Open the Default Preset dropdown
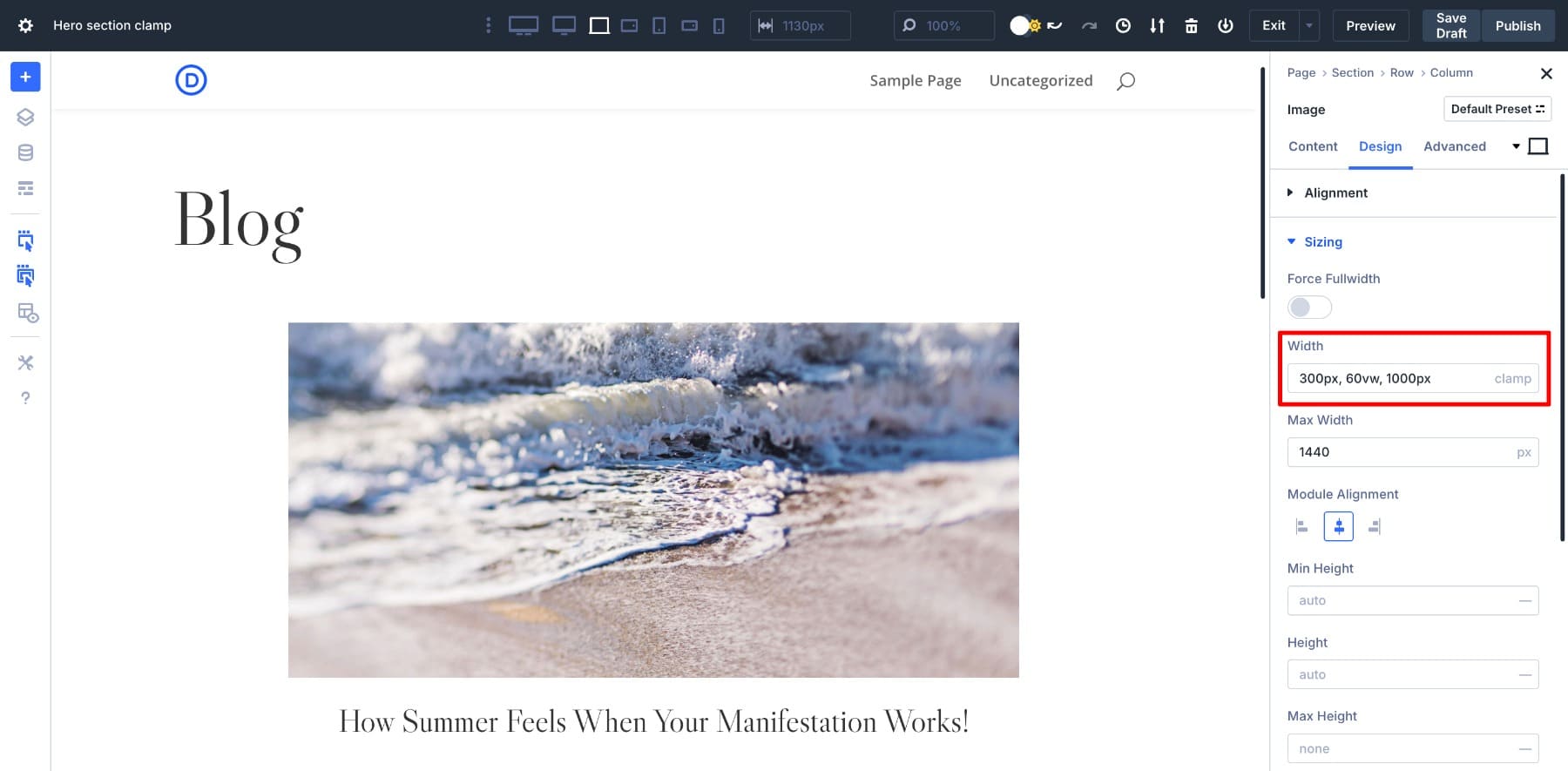This screenshot has height=771, width=1568. click(x=1497, y=109)
